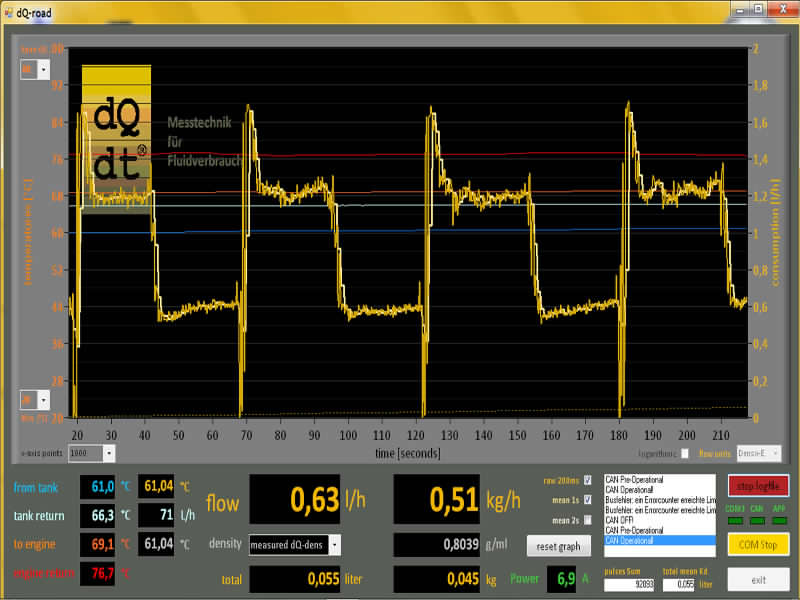Image resolution: width=800 pixels, height=600 pixels.
Task: Click the COM3 status indicator light
Action: pyautogui.click(x=738, y=520)
